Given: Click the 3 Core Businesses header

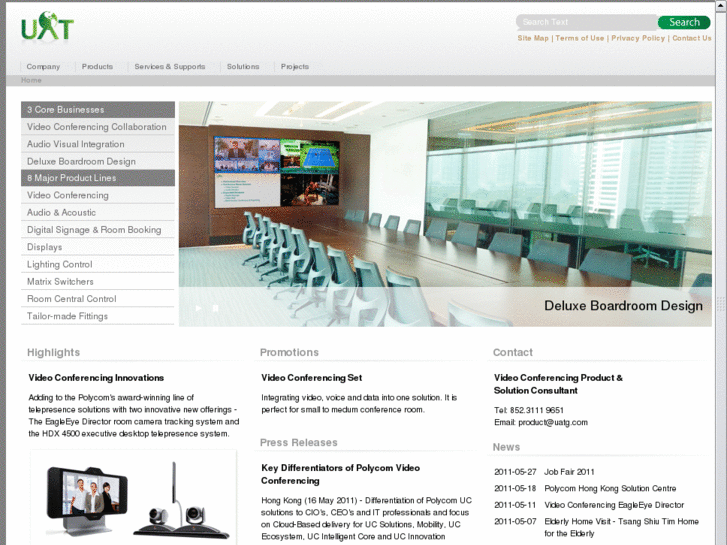Looking at the screenshot, I should tap(98, 109).
